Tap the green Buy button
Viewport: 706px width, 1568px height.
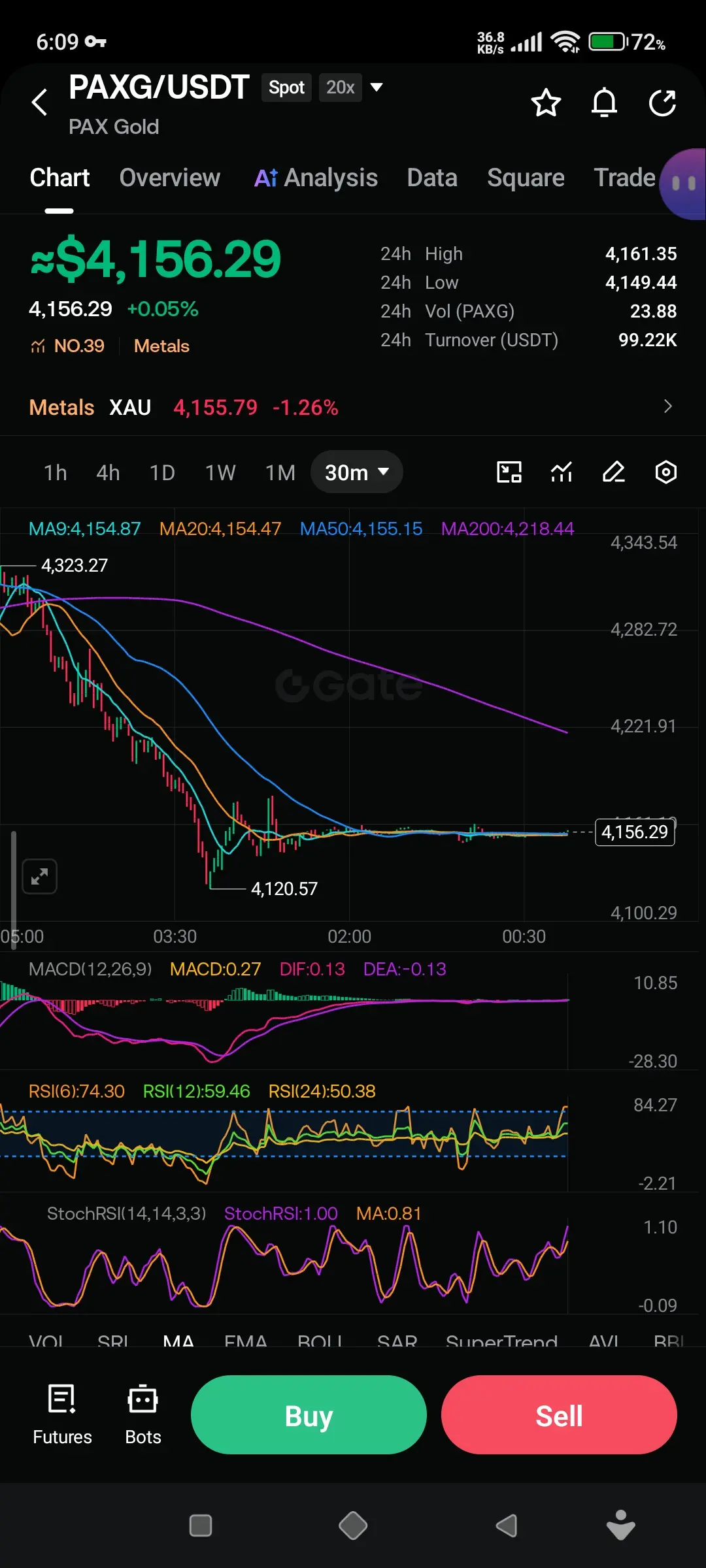309,1414
